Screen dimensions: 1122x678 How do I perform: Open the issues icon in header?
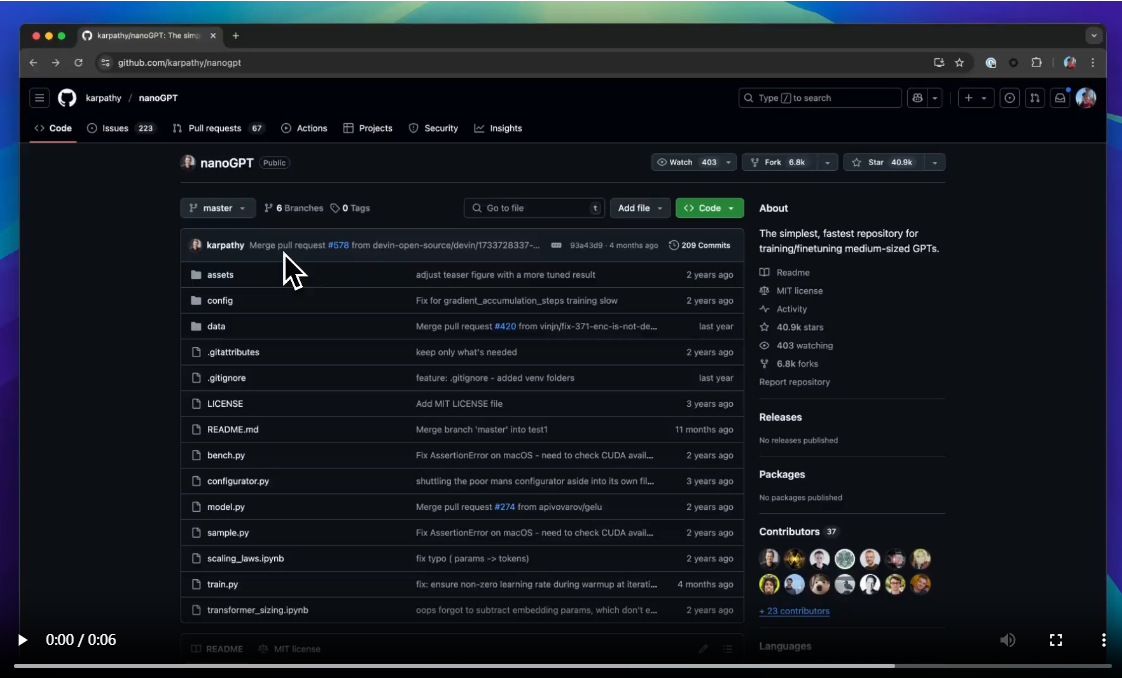coord(1010,98)
